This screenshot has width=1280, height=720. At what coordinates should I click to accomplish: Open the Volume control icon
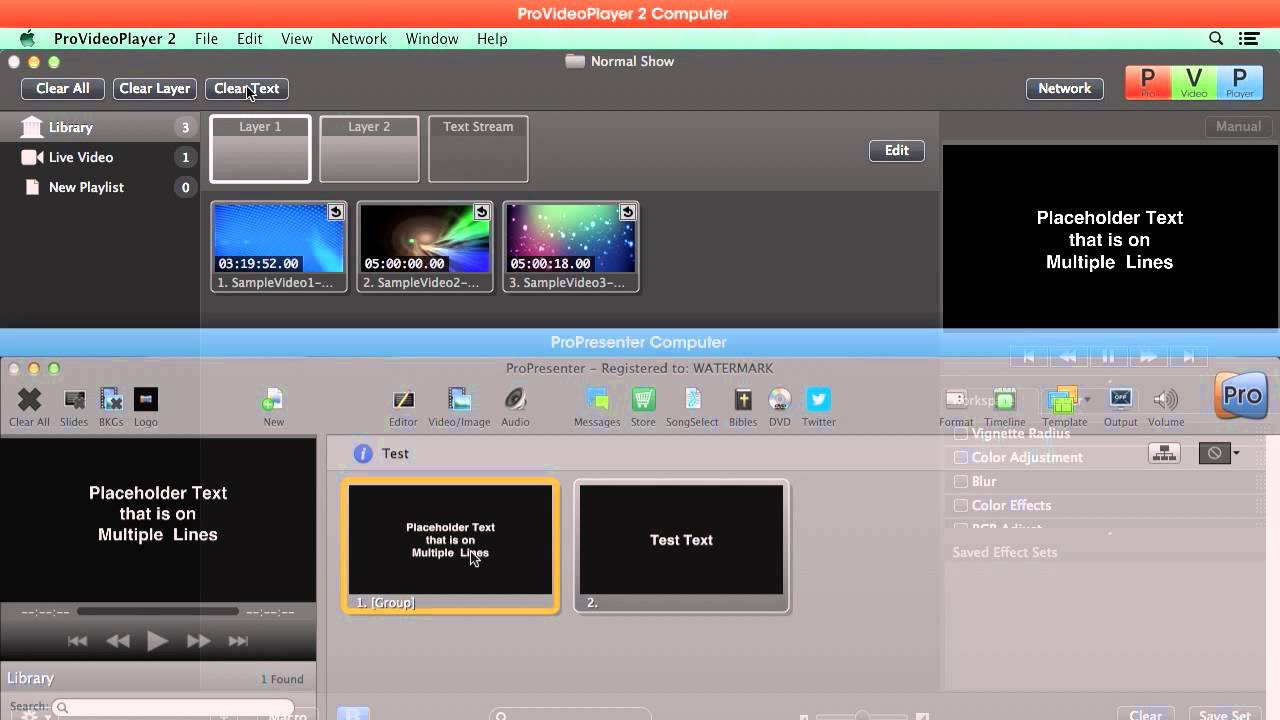pyautogui.click(x=1165, y=400)
